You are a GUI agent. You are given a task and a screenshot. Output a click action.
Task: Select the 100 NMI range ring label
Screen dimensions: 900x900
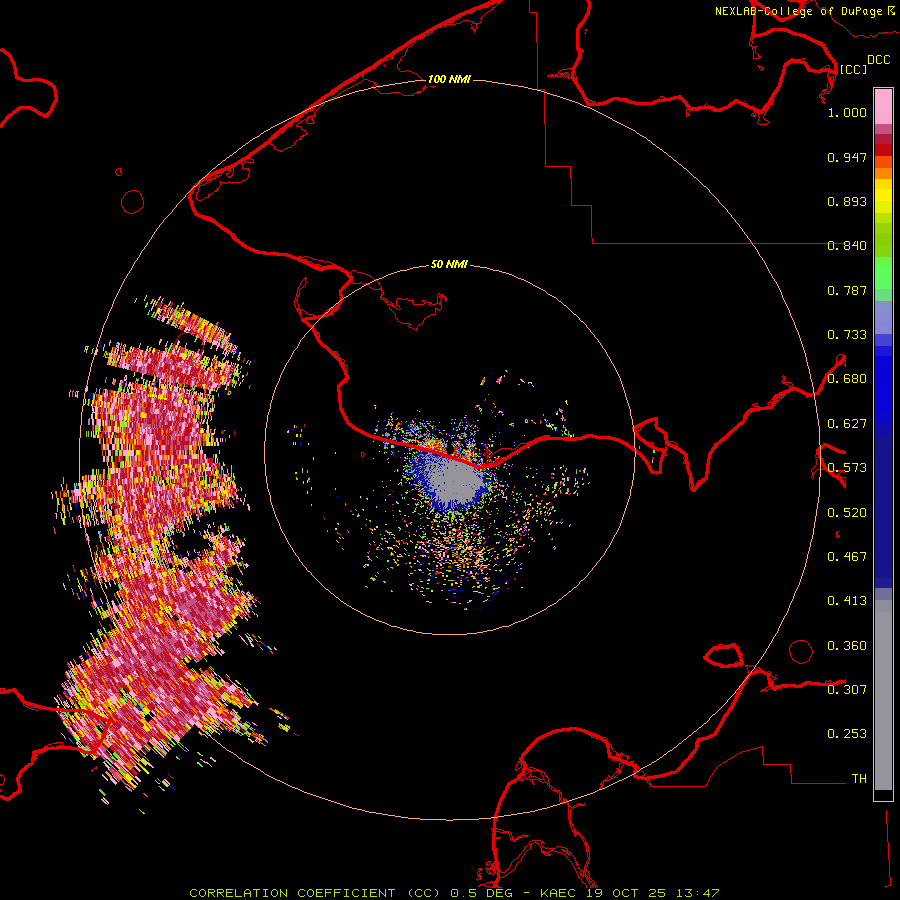click(x=449, y=79)
